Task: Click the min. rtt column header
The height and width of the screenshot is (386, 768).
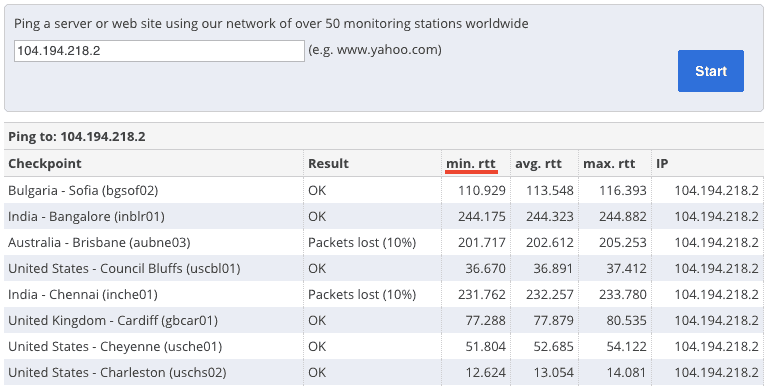Action: [471, 164]
